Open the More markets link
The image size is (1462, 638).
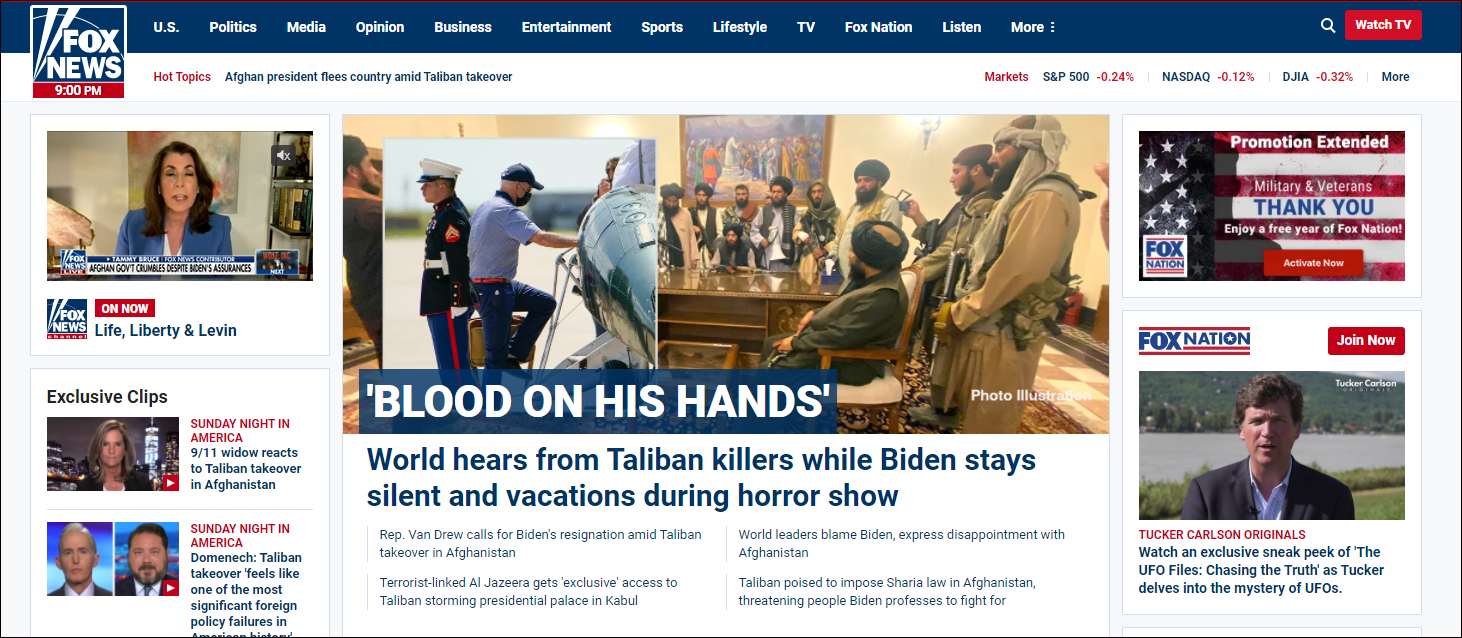[x=1395, y=77]
